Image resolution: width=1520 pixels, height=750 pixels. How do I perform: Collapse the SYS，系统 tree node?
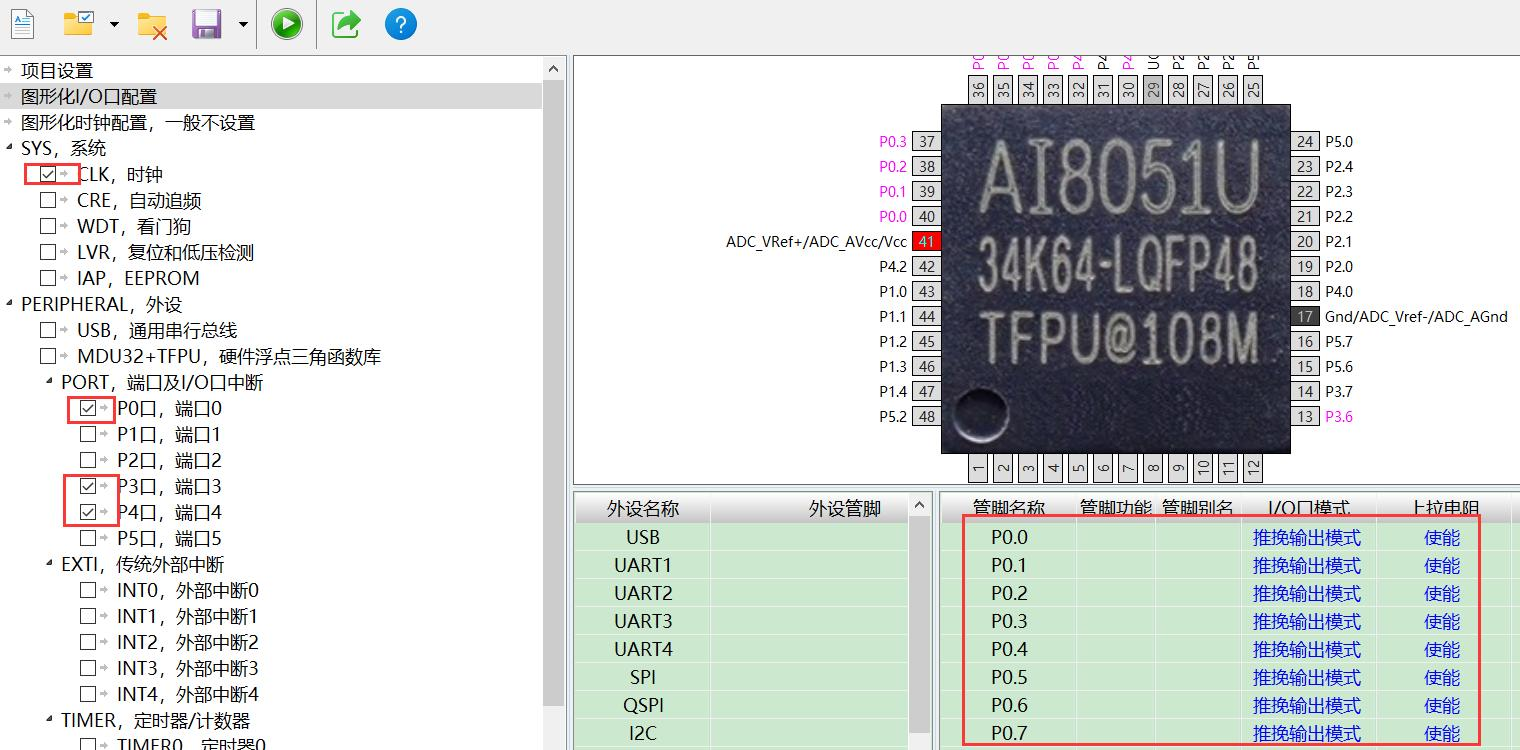(9, 149)
